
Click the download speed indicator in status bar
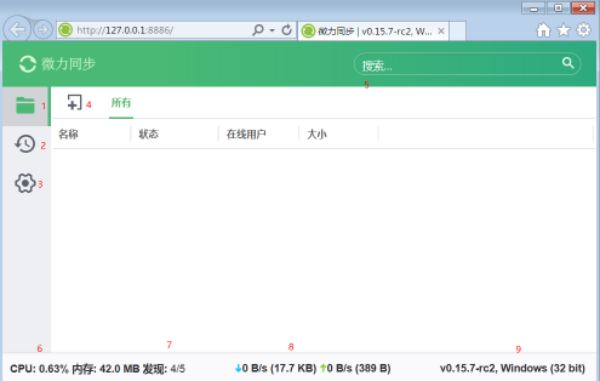276,368
